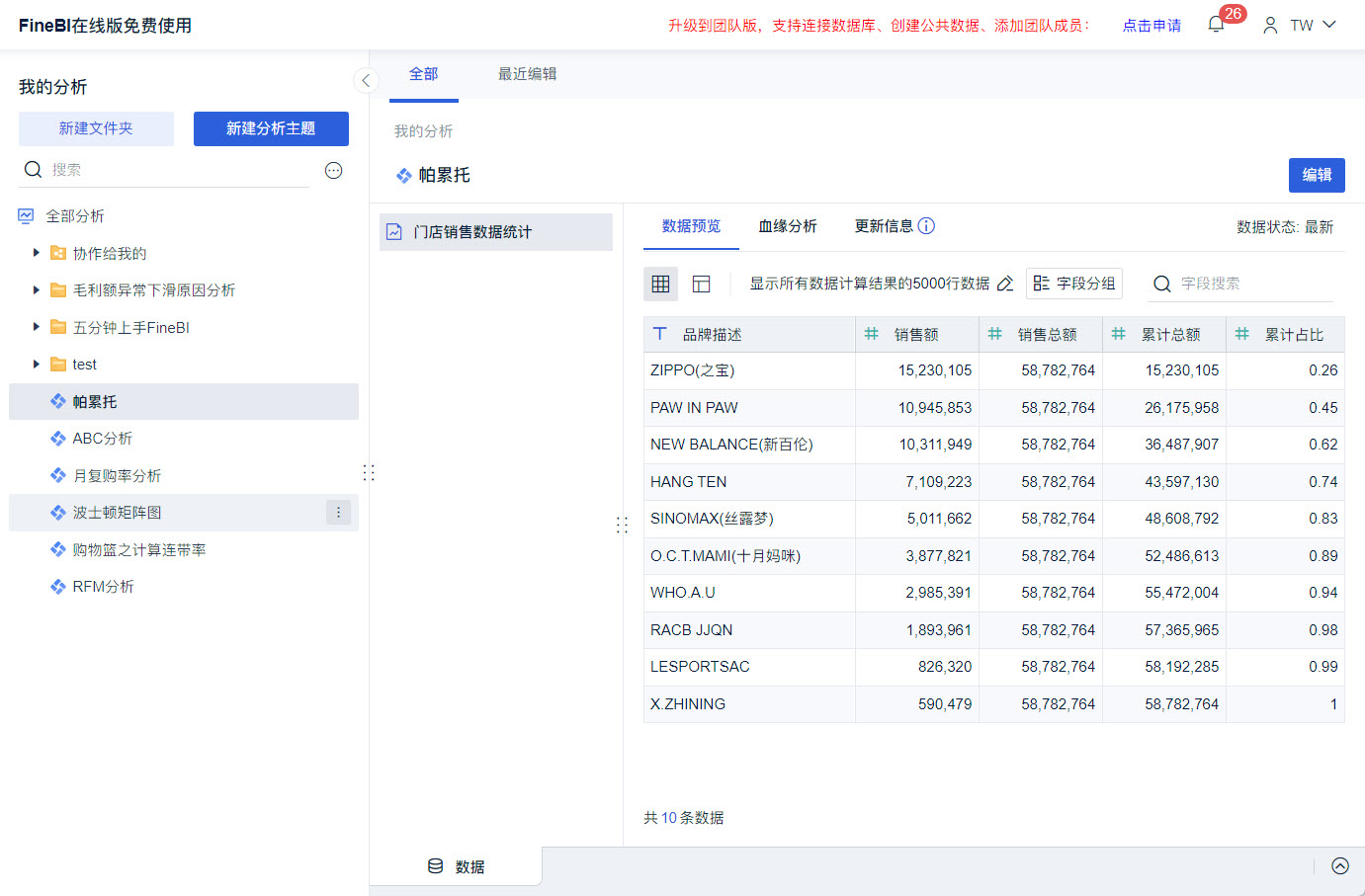Open the 帕累托 item in sidebar
The height and width of the screenshot is (896, 1365).
184,402
